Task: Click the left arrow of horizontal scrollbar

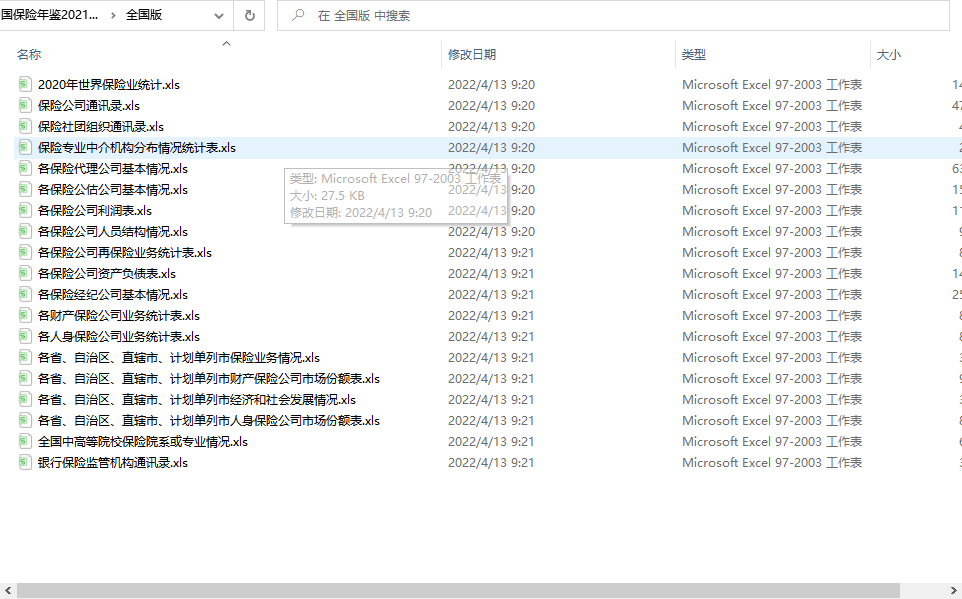Action: pos(7,590)
